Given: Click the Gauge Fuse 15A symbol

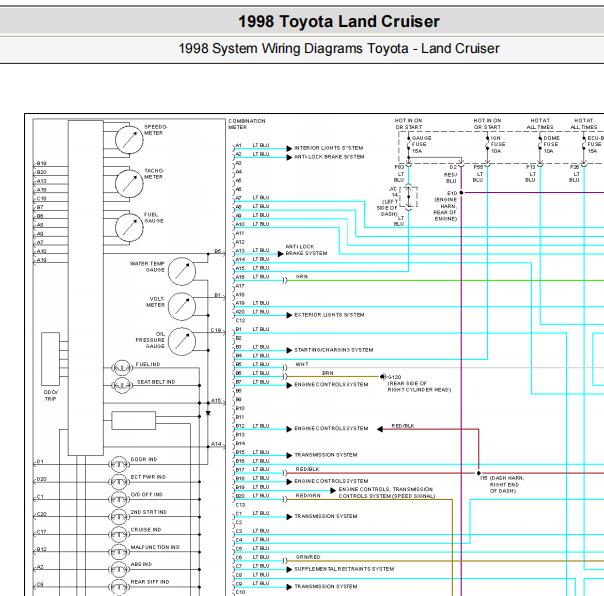Looking at the screenshot, I should [408, 145].
